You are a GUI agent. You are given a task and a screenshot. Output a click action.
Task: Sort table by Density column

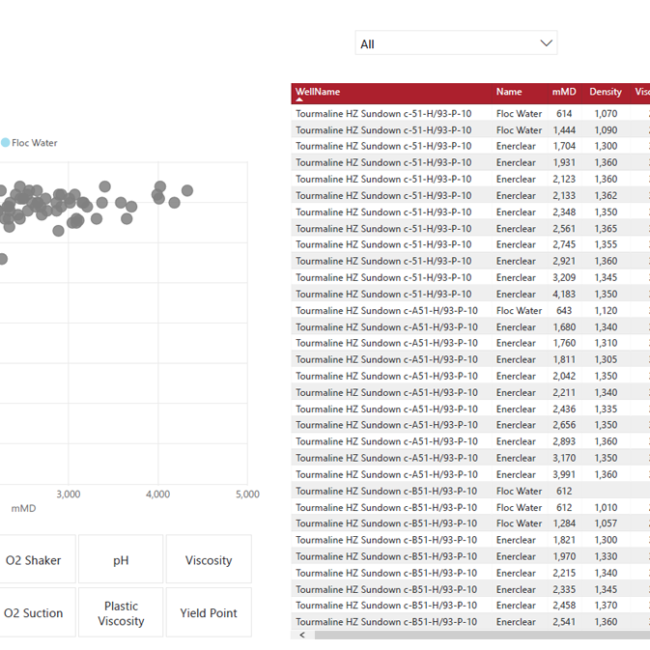point(605,92)
